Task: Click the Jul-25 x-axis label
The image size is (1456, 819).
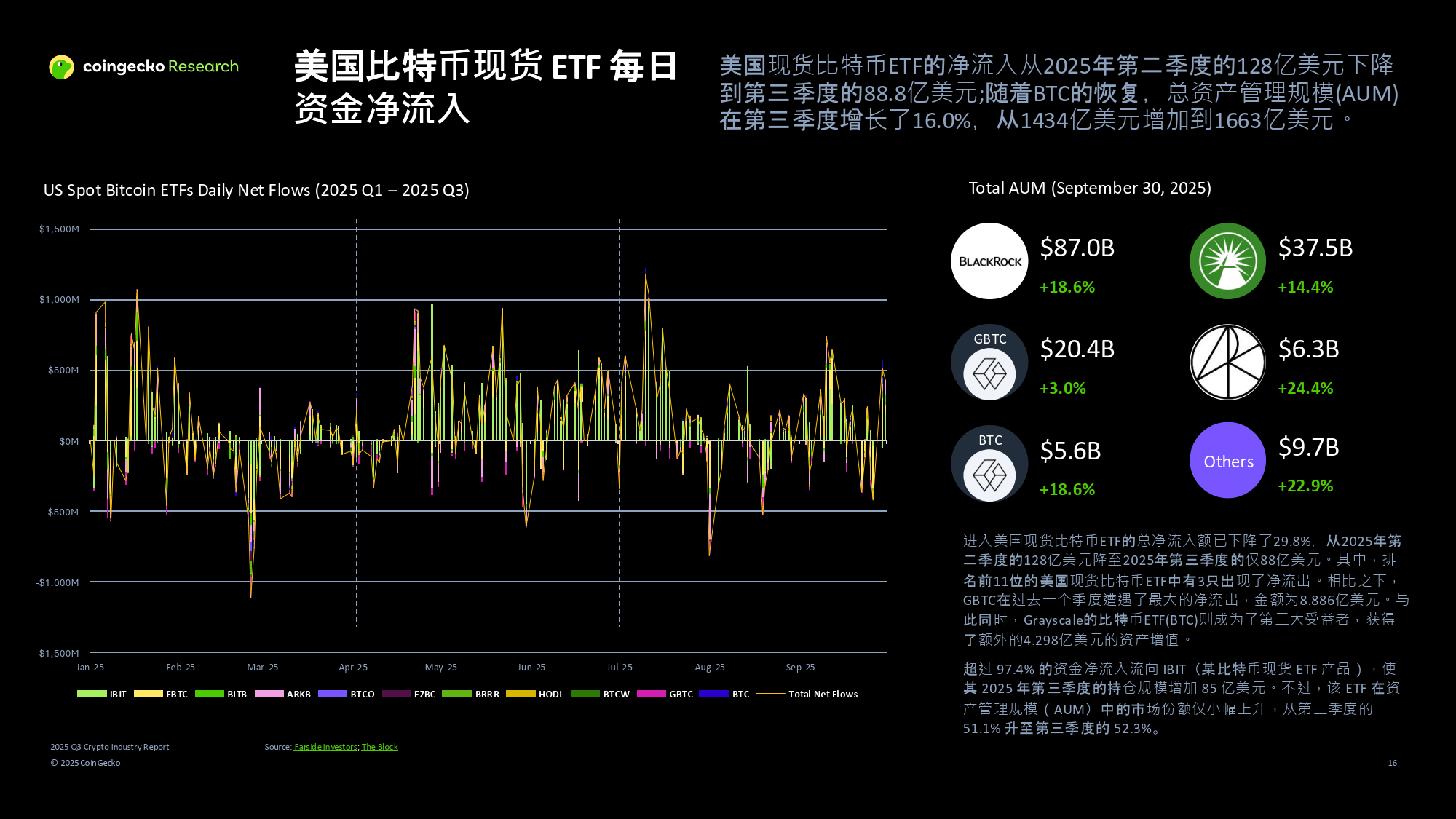Action: point(620,668)
